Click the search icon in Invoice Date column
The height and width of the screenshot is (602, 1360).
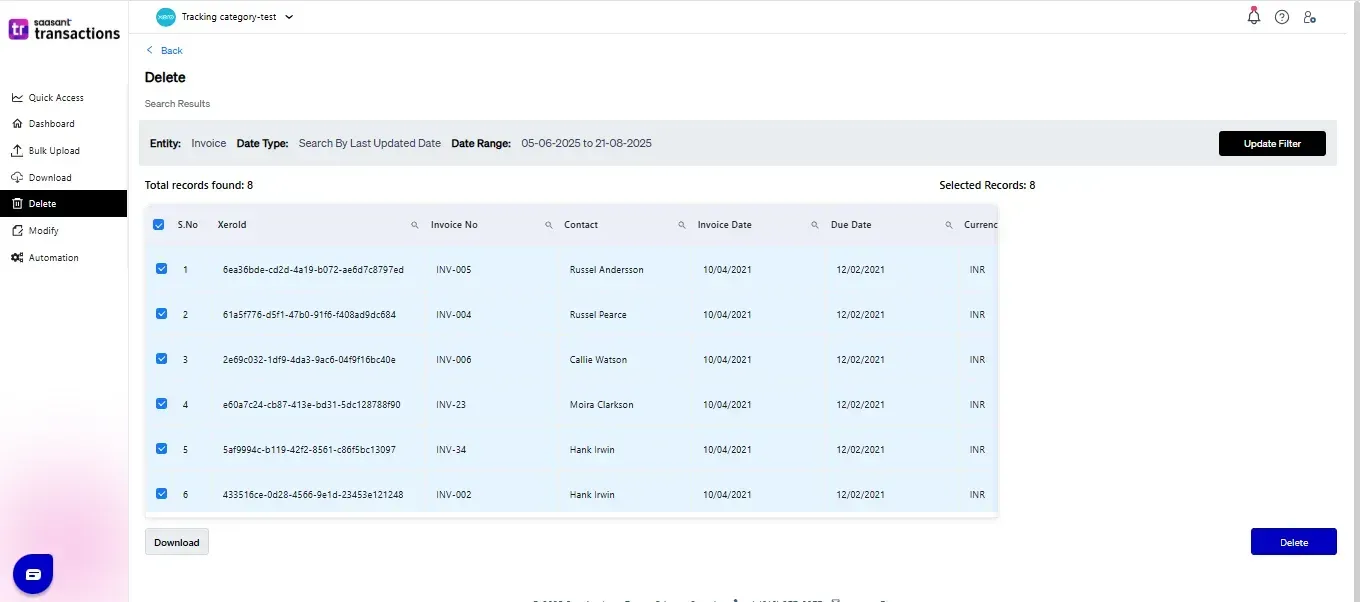click(x=815, y=225)
